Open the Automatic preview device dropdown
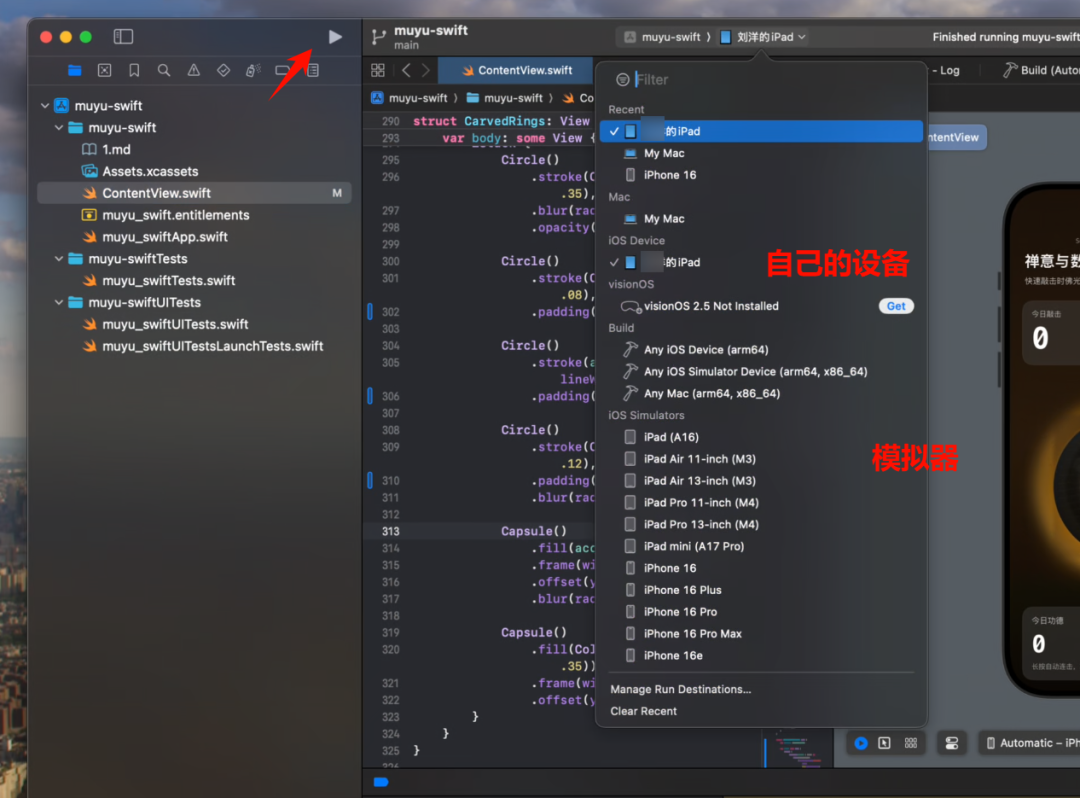The height and width of the screenshot is (798, 1080). pyautogui.click(x=1032, y=743)
